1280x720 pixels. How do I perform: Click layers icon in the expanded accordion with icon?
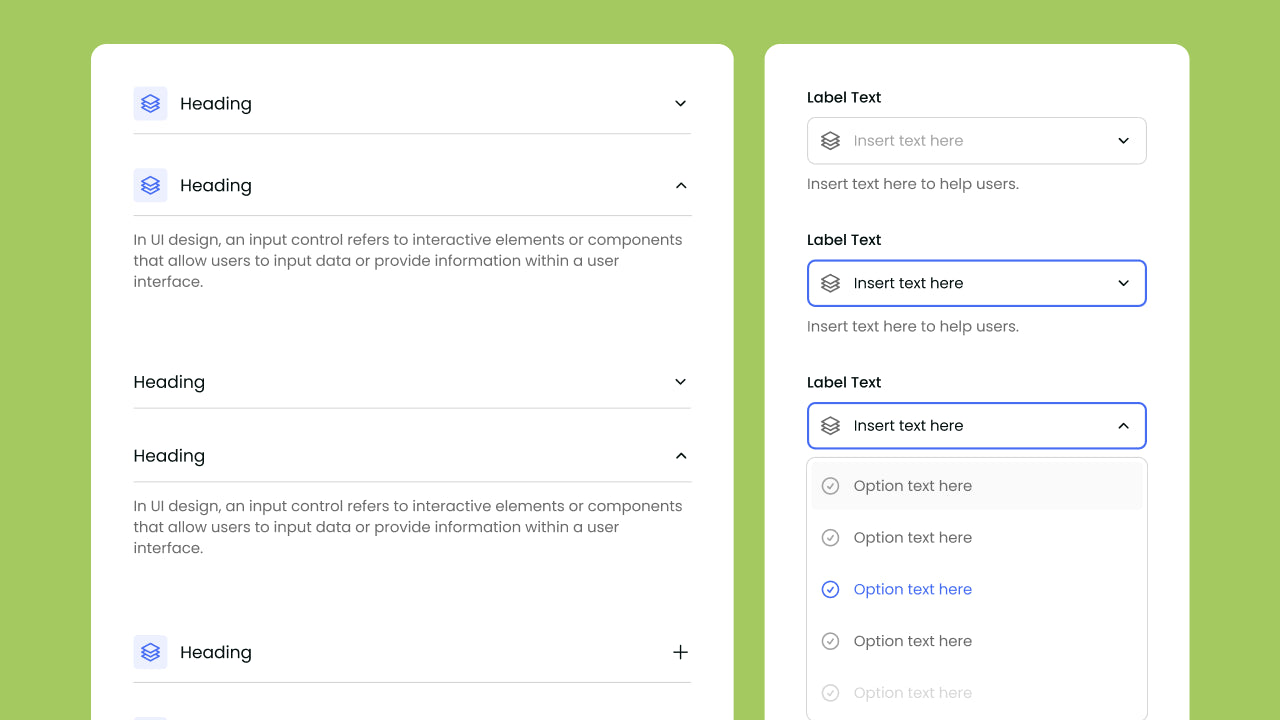(x=150, y=185)
